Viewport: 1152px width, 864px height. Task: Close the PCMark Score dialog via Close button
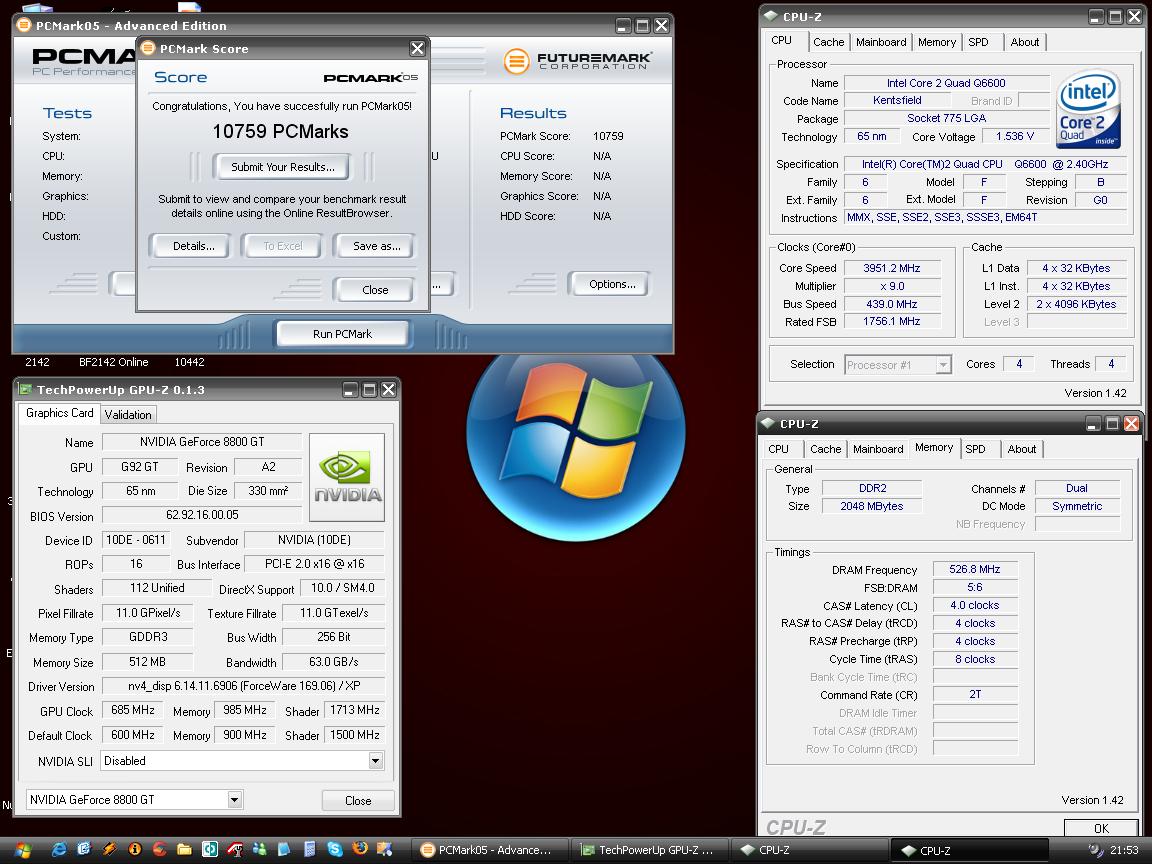coord(375,289)
